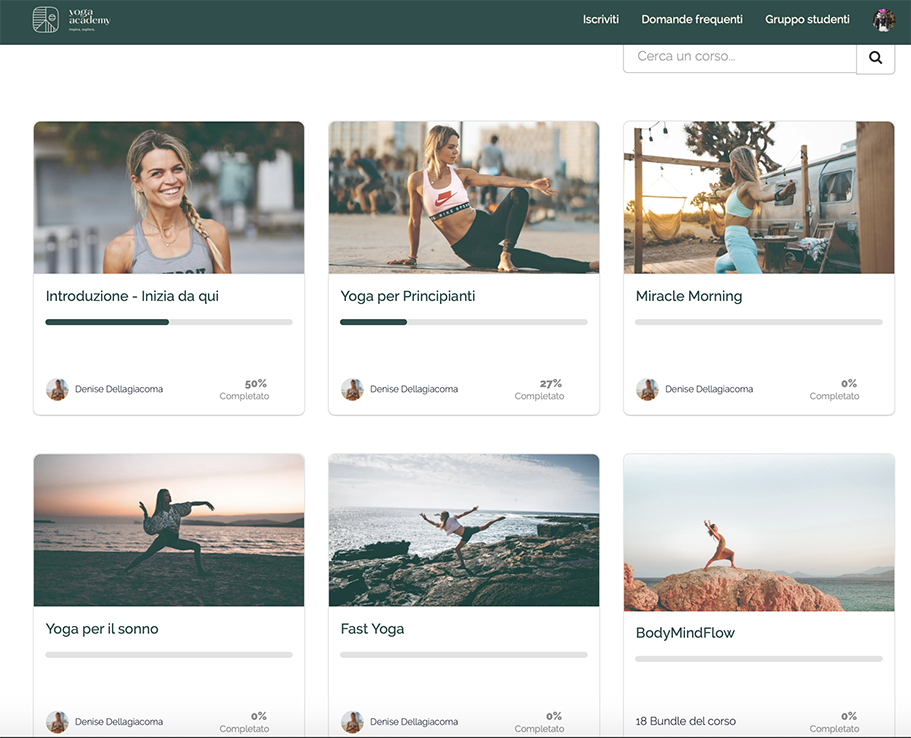The width and height of the screenshot is (911, 738).
Task: Click the Fast Yoga course thumbnail image
Action: [463, 530]
